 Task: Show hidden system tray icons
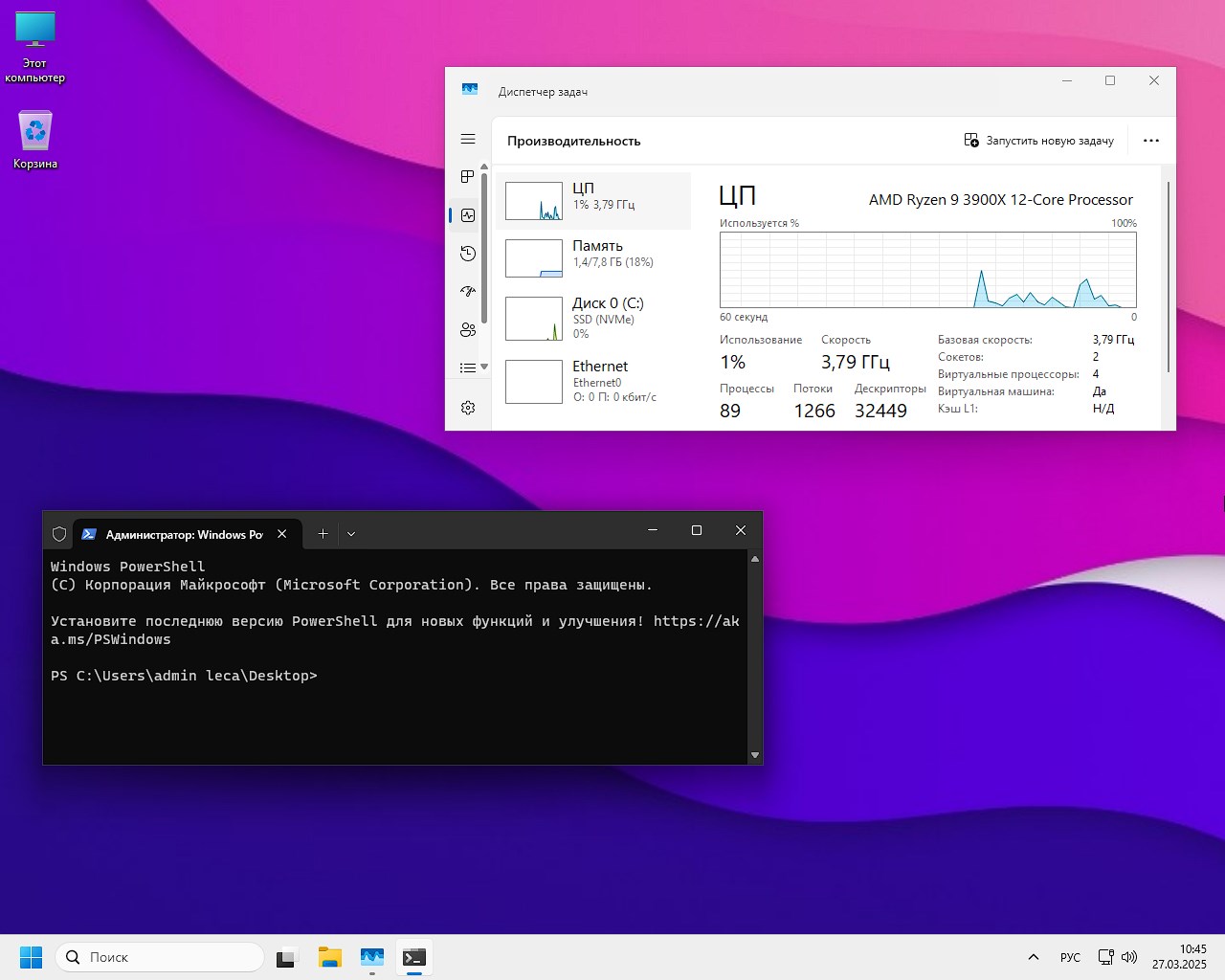click(x=1034, y=957)
